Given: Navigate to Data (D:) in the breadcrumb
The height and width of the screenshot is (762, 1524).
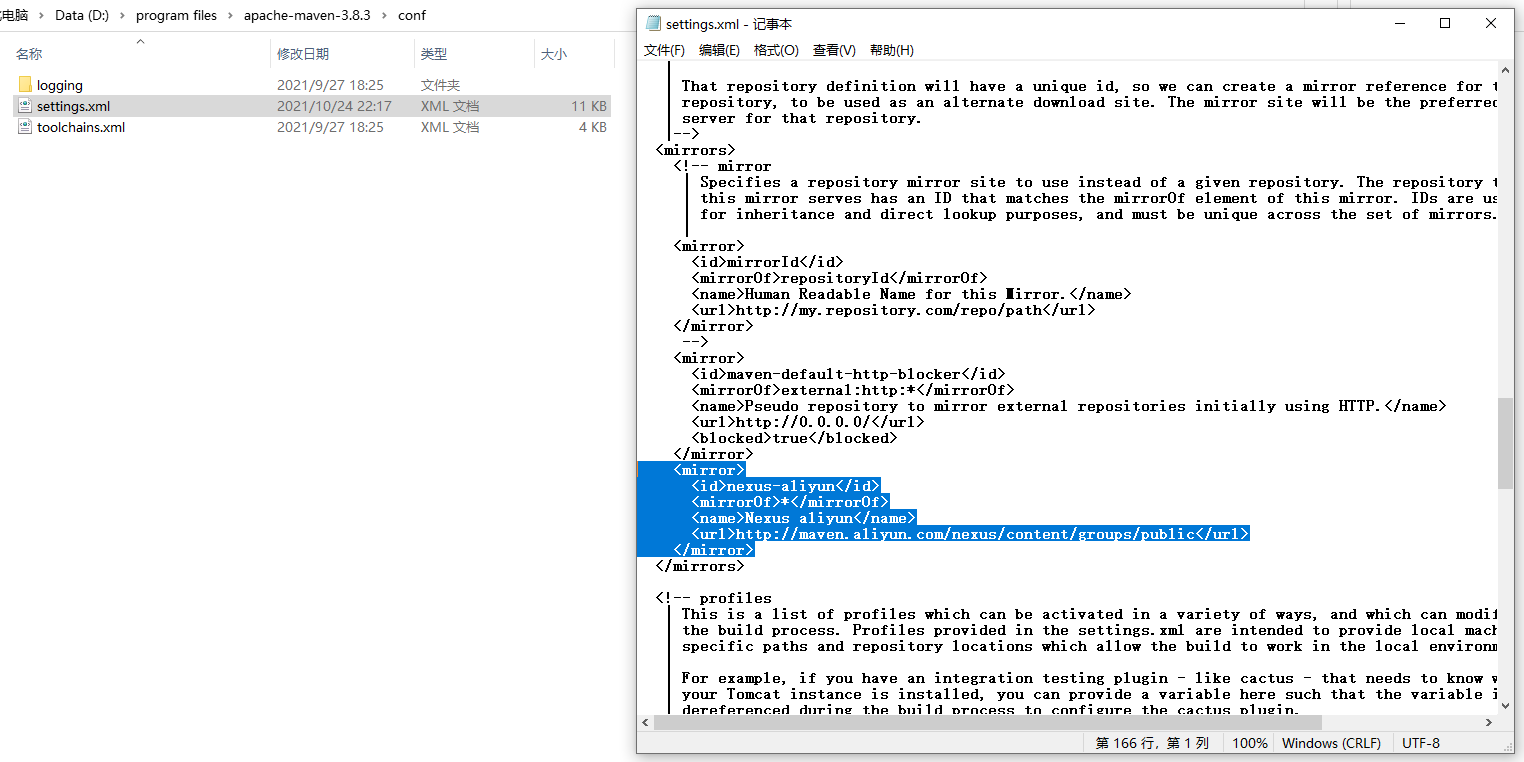Looking at the screenshot, I should pyautogui.click(x=82, y=16).
